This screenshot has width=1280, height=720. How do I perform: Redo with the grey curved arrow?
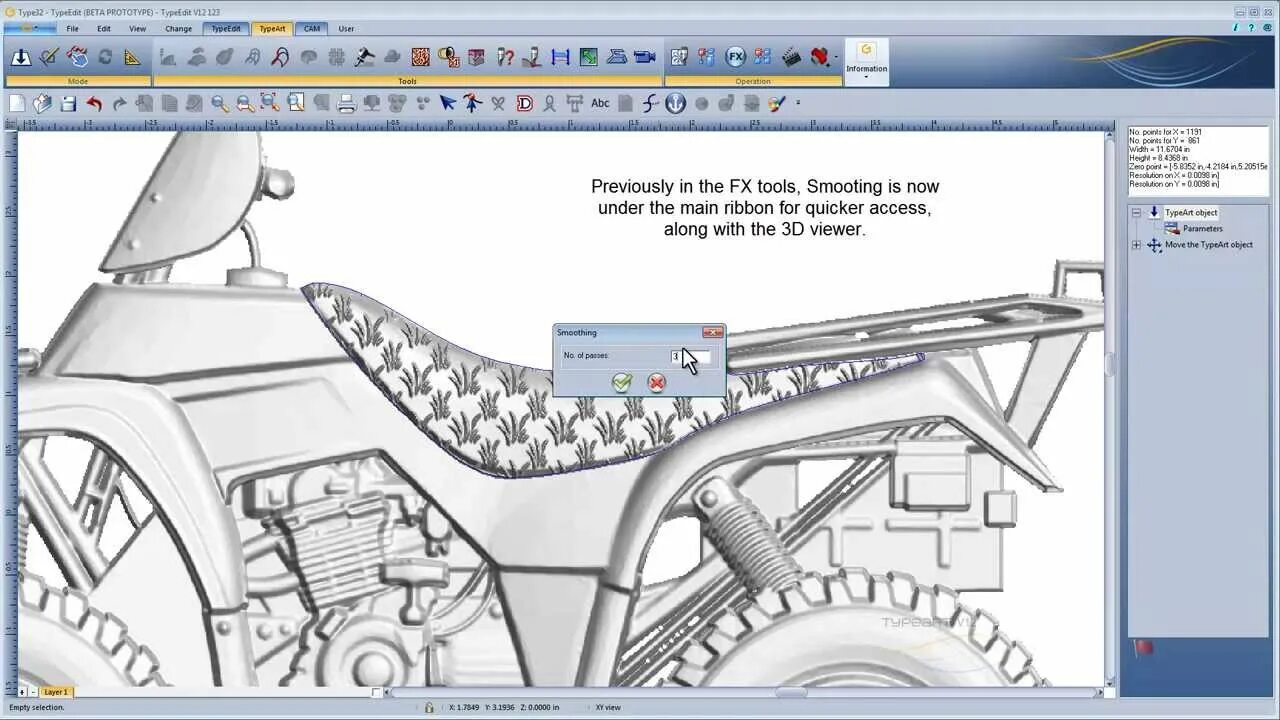119,103
